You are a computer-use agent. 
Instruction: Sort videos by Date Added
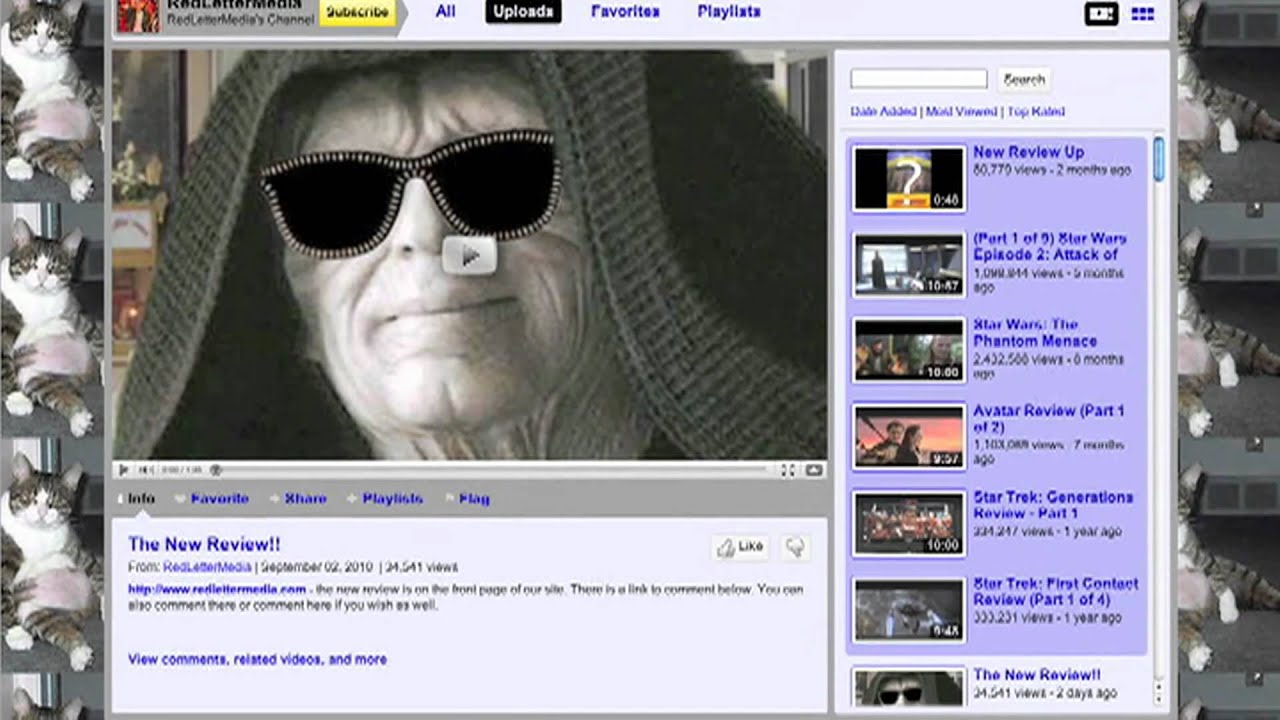tap(883, 112)
